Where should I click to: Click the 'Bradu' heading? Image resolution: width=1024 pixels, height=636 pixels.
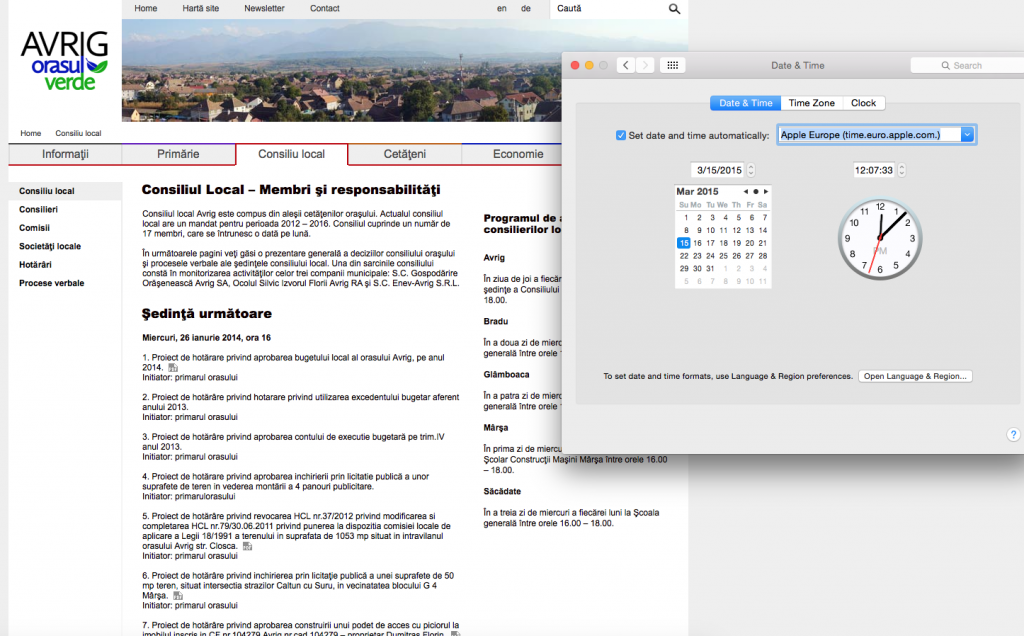point(496,321)
